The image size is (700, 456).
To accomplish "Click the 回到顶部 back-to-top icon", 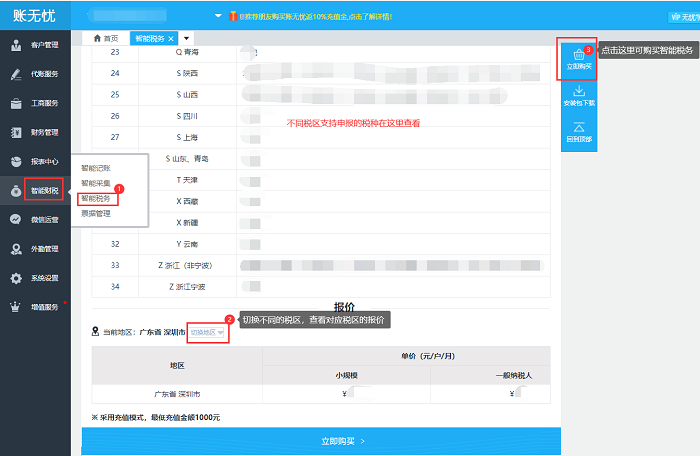I will [x=579, y=127].
